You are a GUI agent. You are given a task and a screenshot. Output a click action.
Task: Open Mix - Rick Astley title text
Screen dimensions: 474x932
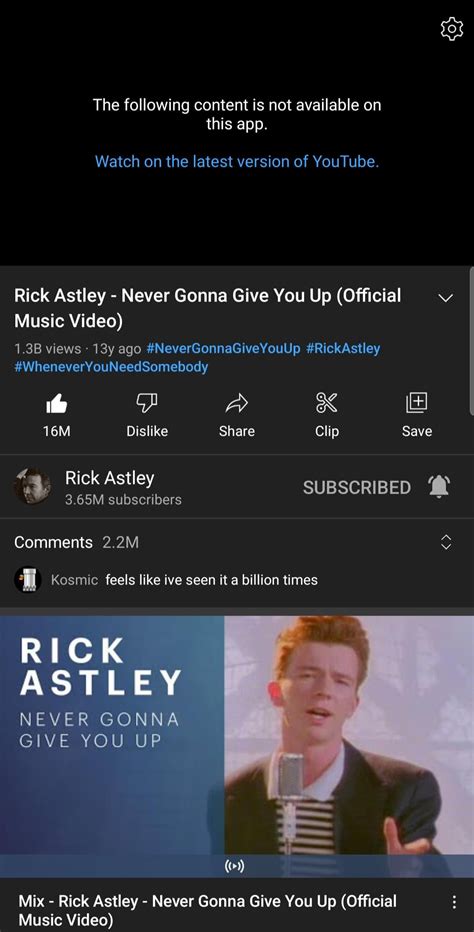pyautogui.click(x=208, y=910)
